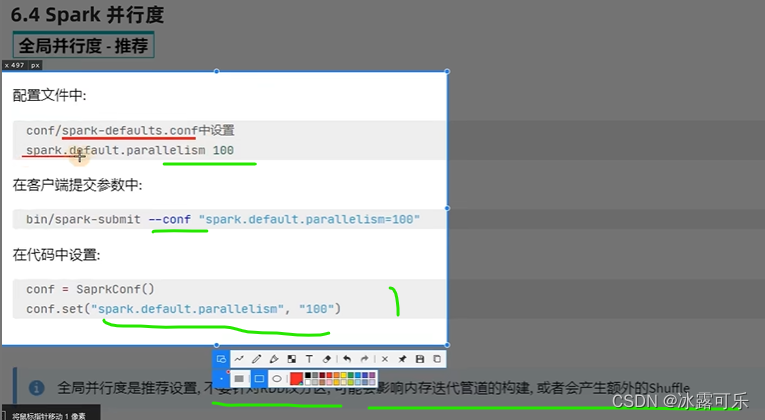
Task: Pick the eraser tool
Action: pyautogui.click(x=327, y=359)
